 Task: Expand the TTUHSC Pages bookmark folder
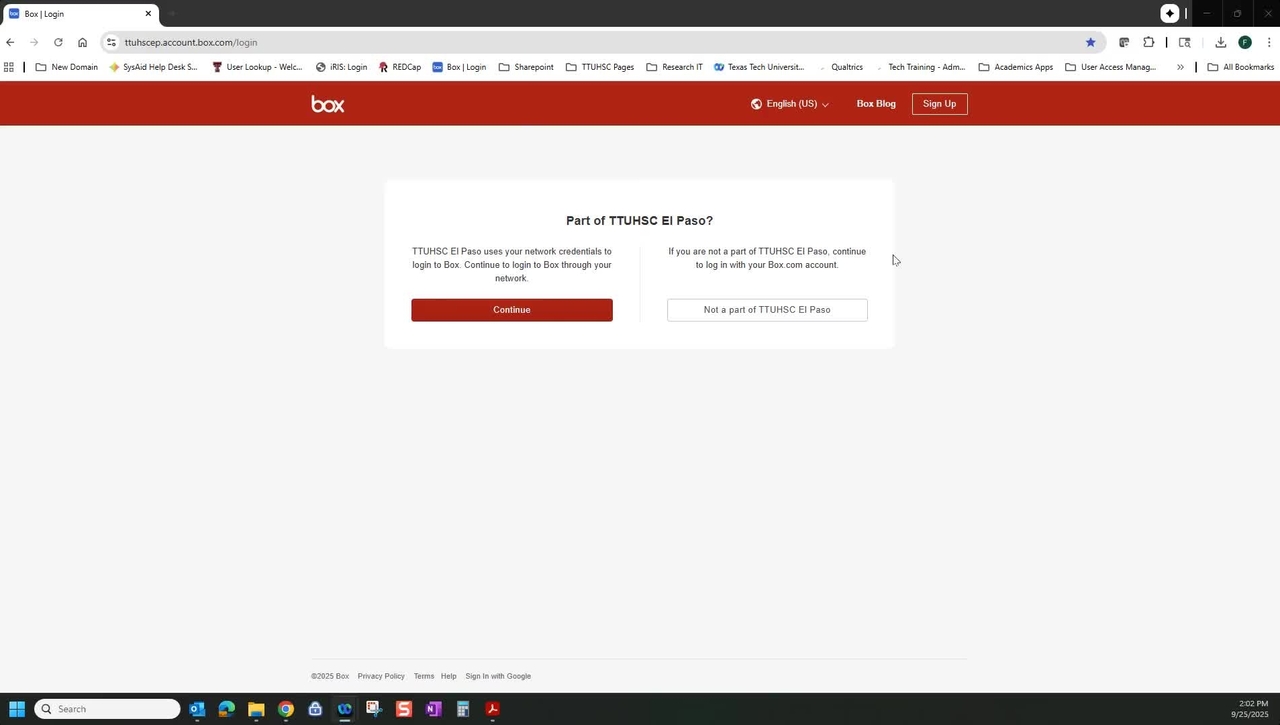tap(600, 67)
